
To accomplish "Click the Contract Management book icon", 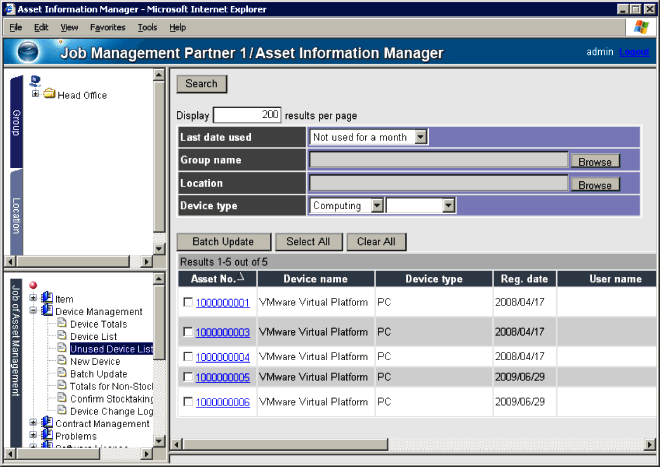I will [47, 424].
